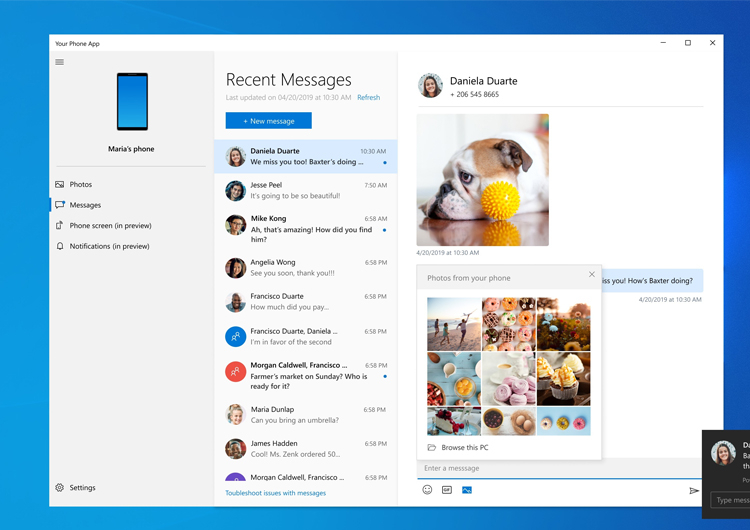Image resolution: width=750 pixels, height=530 pixels.
Task: Open Photos in the sidebar
Action: [x=80, y=185]
